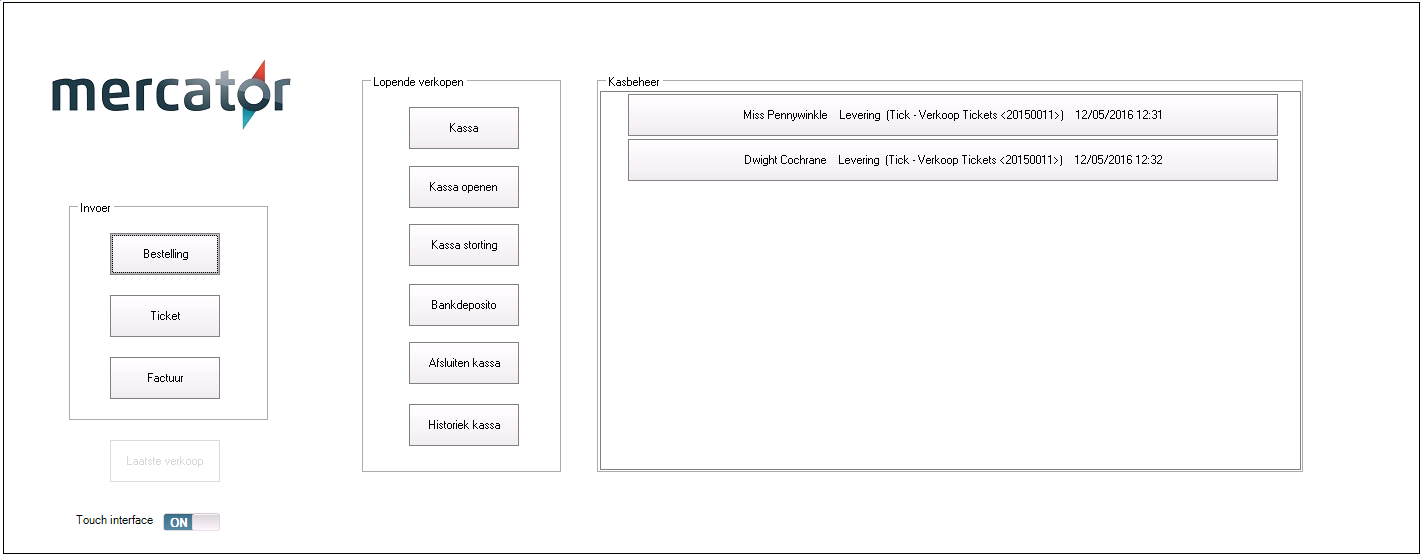
Task: Choose Afsluiten kassa
Action: pos(464,363)
